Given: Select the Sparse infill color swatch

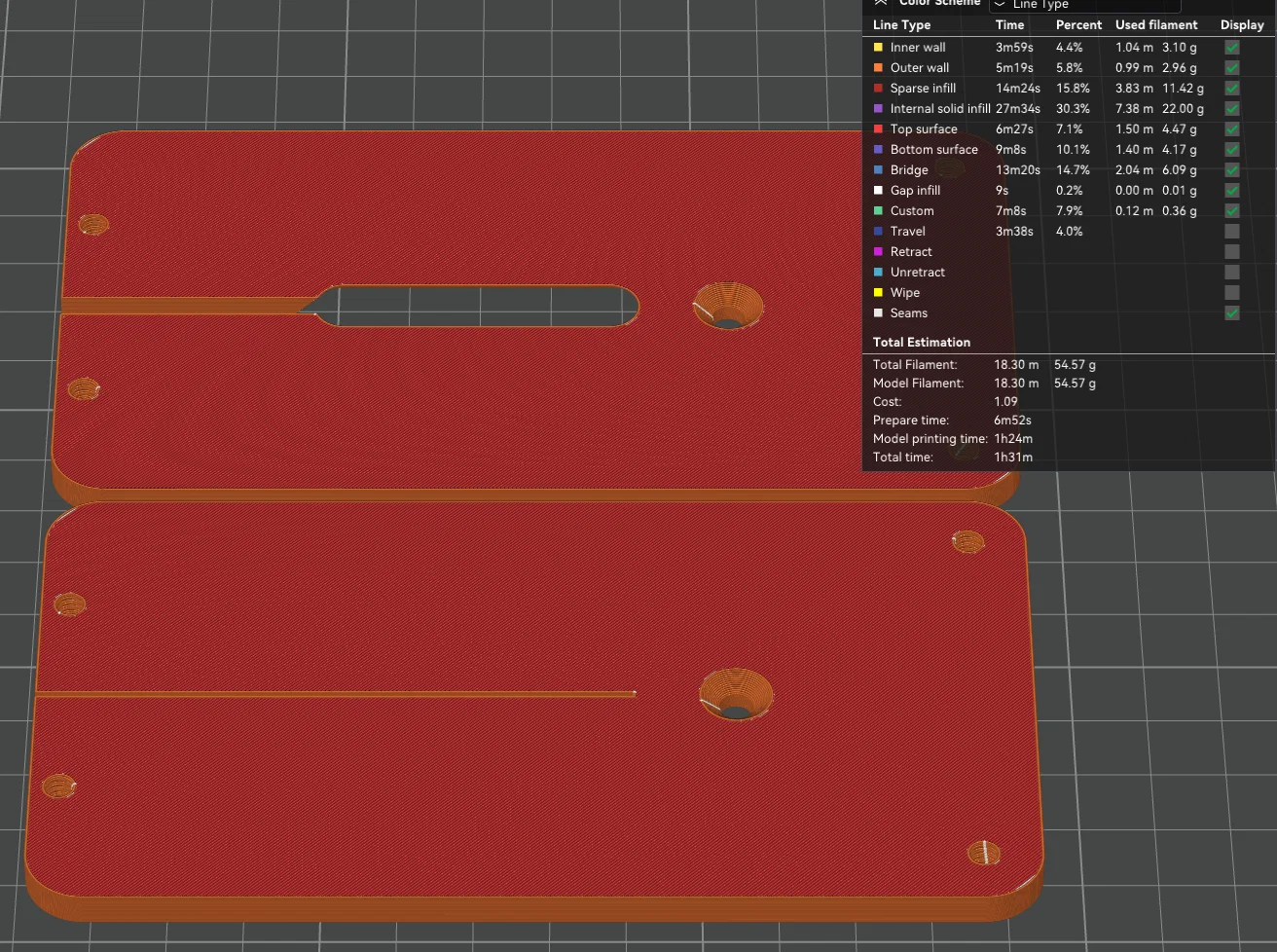Looking at the screenshot, I should click(878, 88).
